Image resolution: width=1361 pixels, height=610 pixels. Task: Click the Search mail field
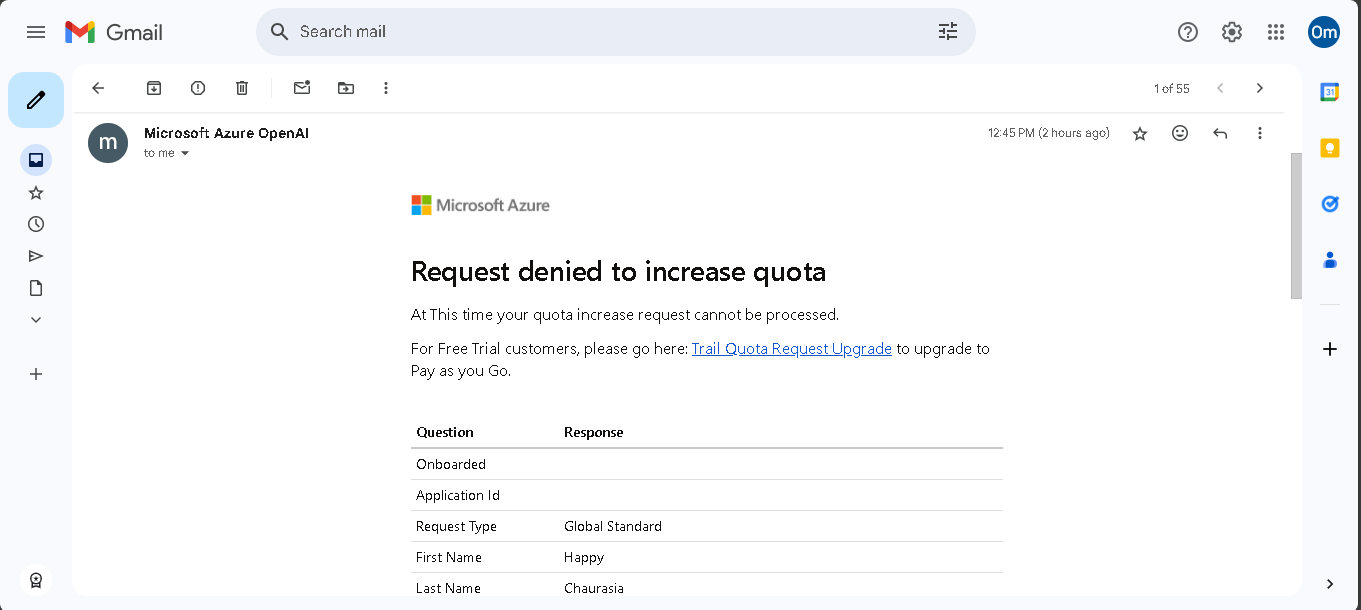coord(600,32)
